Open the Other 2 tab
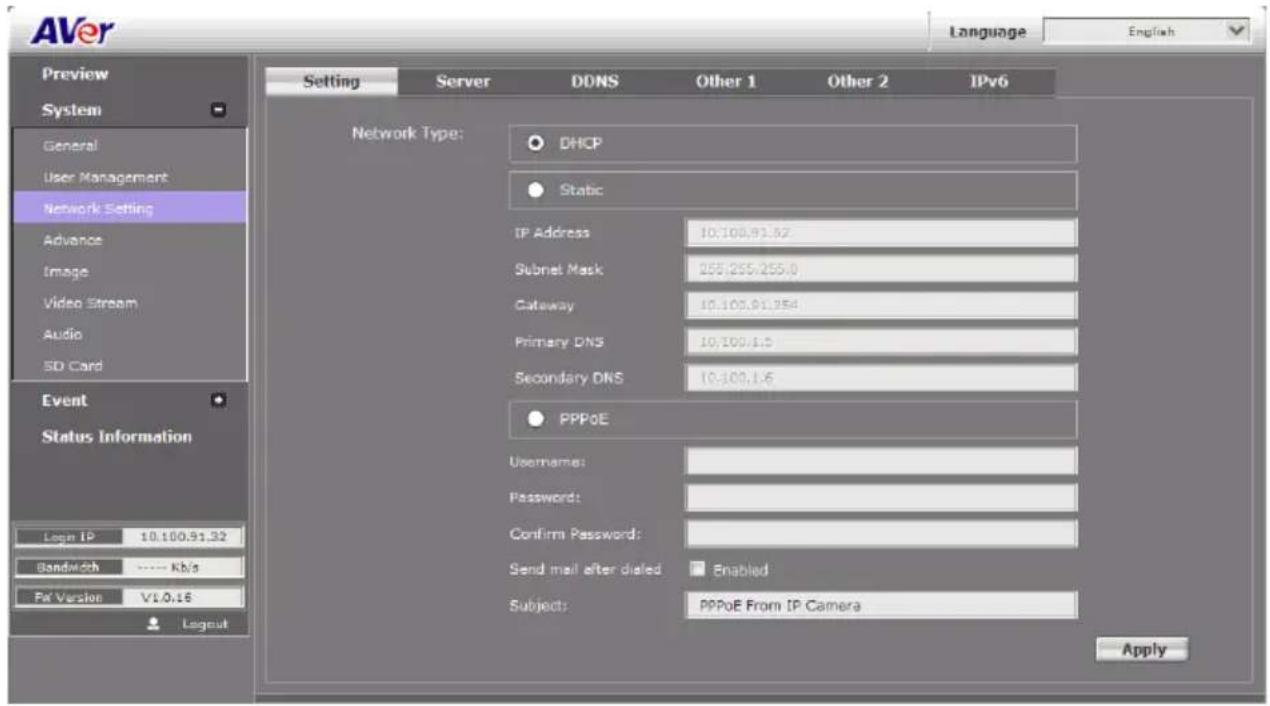The height and width of the screenshot is (706, 1270). pos(857,82)
